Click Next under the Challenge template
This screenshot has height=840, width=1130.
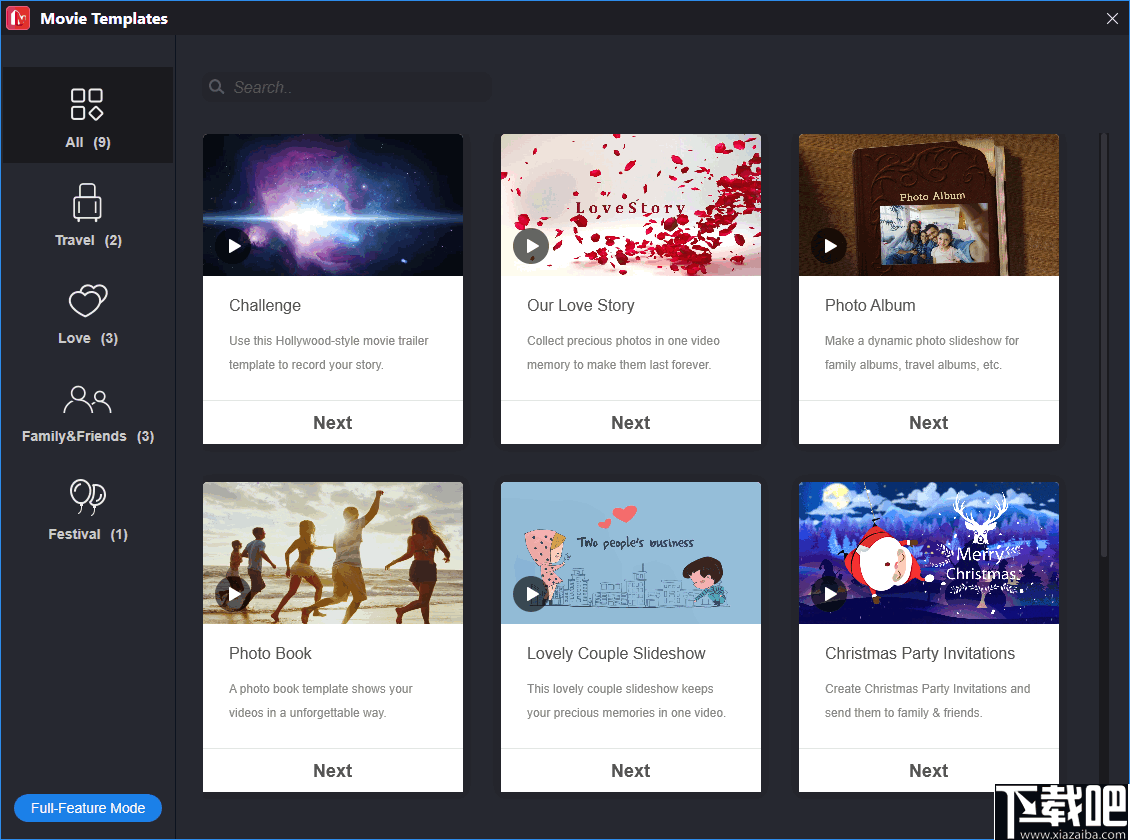pos(332,422)
